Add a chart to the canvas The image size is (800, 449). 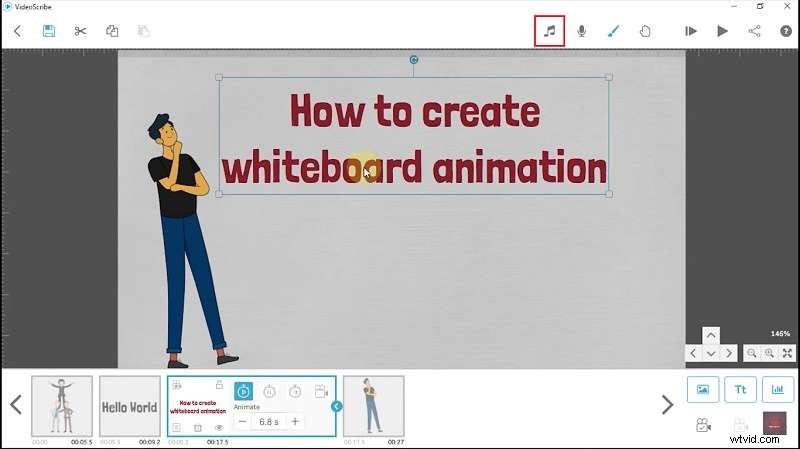click(x=778, y=389)
